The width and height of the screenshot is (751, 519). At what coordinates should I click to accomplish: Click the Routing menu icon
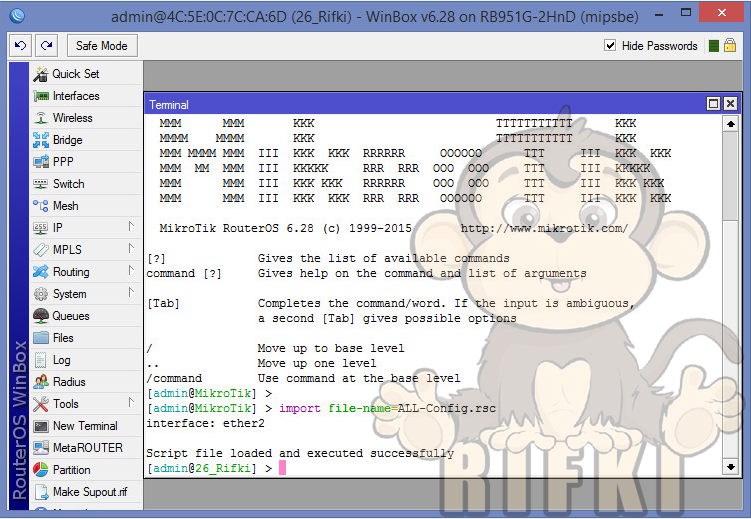(41, 272)
